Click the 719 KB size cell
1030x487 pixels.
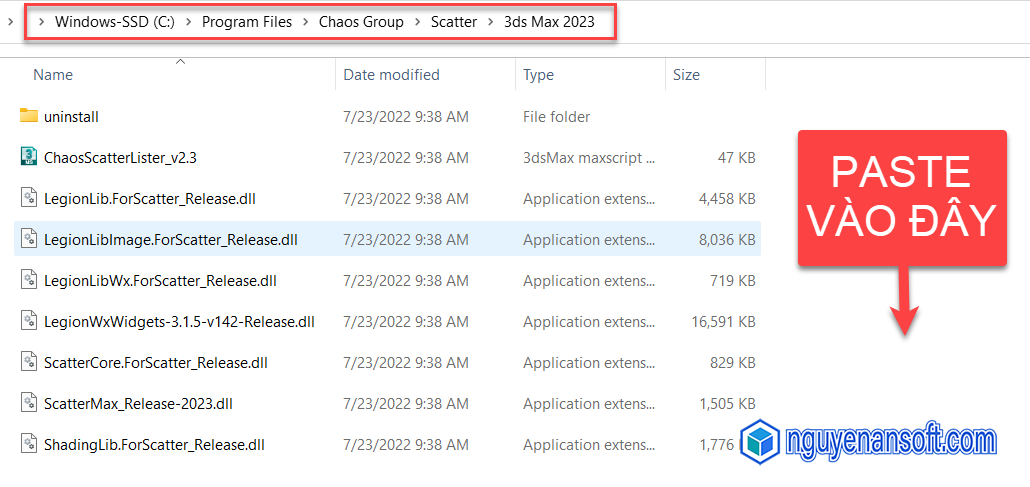click(732, 281)
